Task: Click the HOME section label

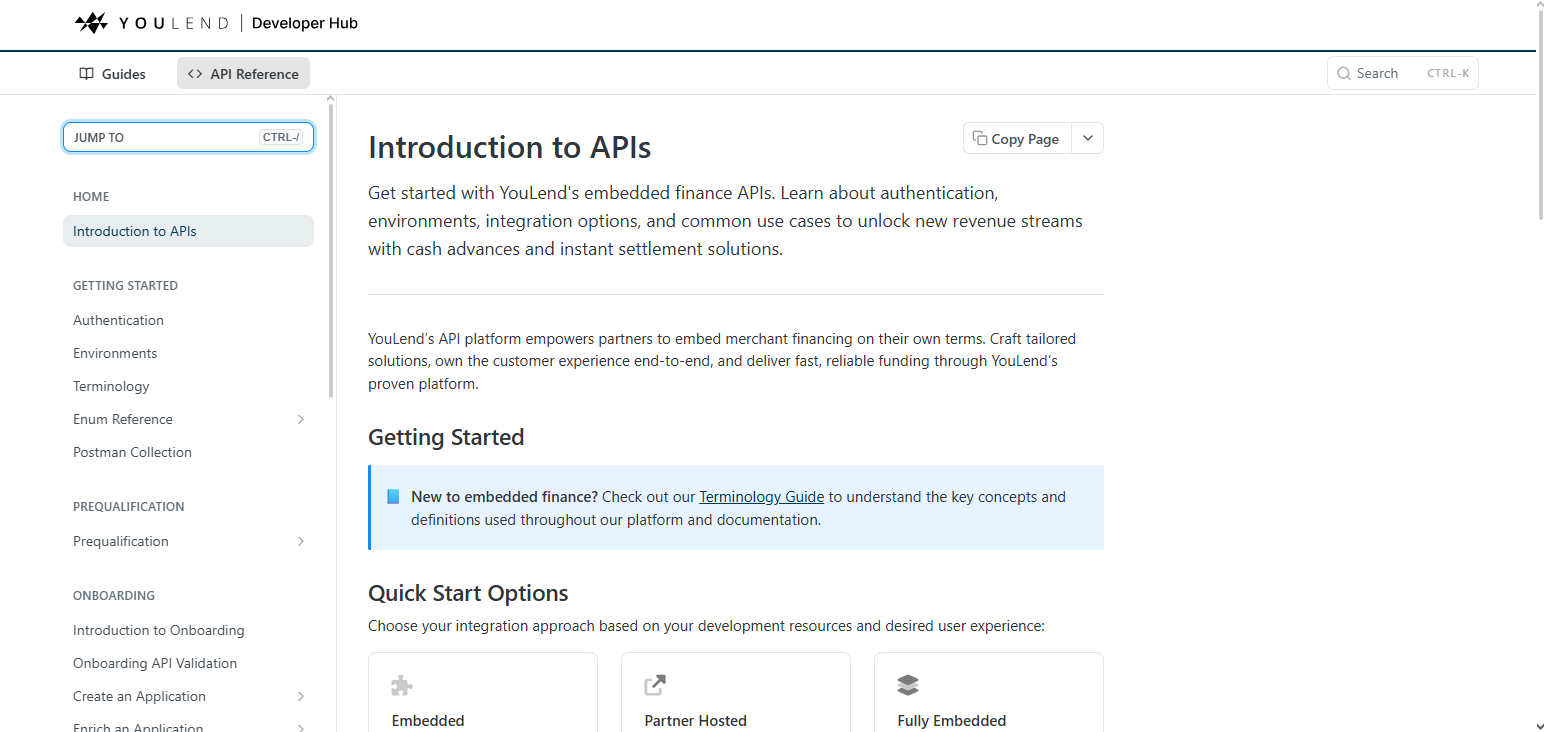Action: (91, 197)
